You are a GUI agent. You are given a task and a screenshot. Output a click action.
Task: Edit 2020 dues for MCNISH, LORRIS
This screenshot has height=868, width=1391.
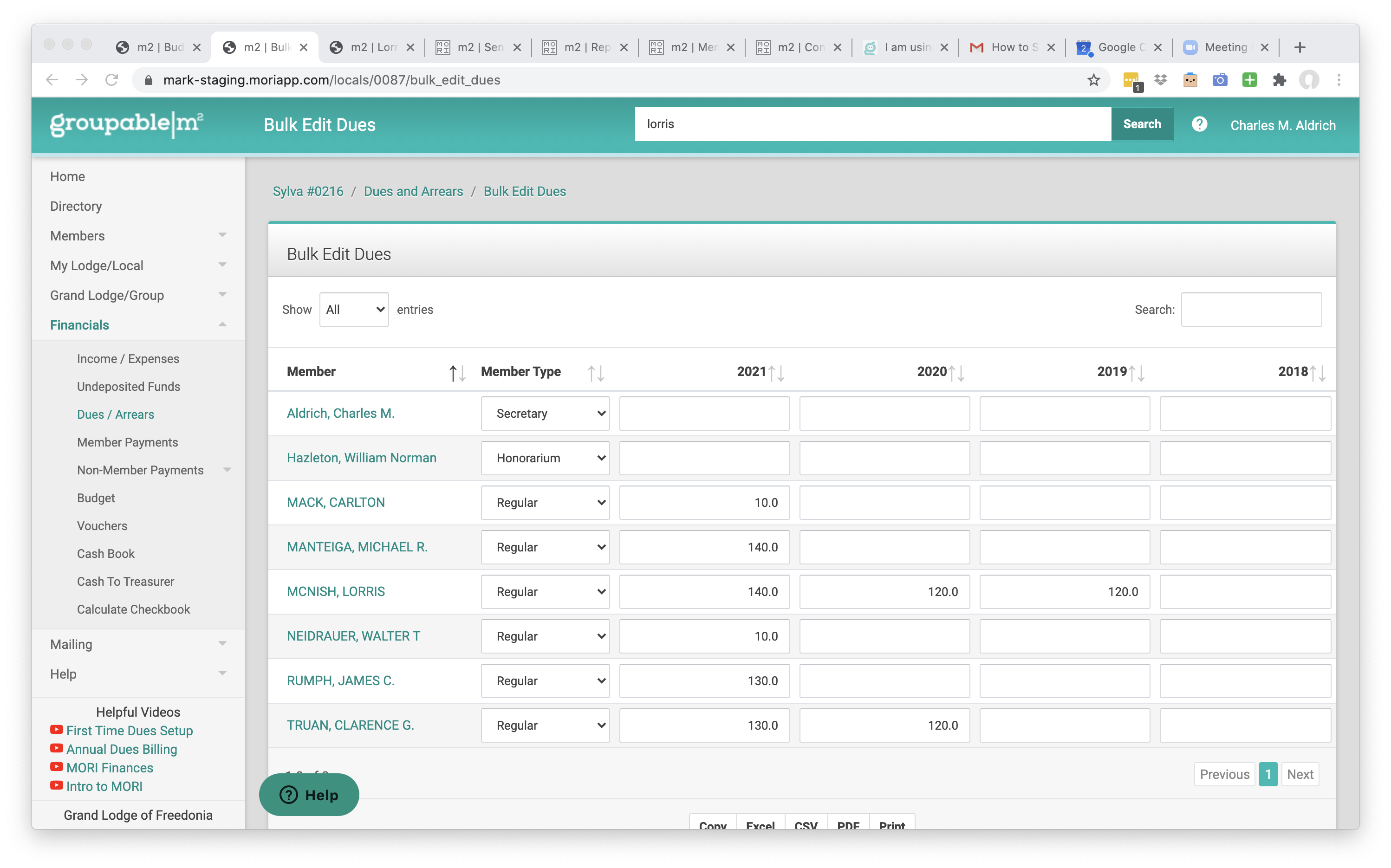(884, 591)
